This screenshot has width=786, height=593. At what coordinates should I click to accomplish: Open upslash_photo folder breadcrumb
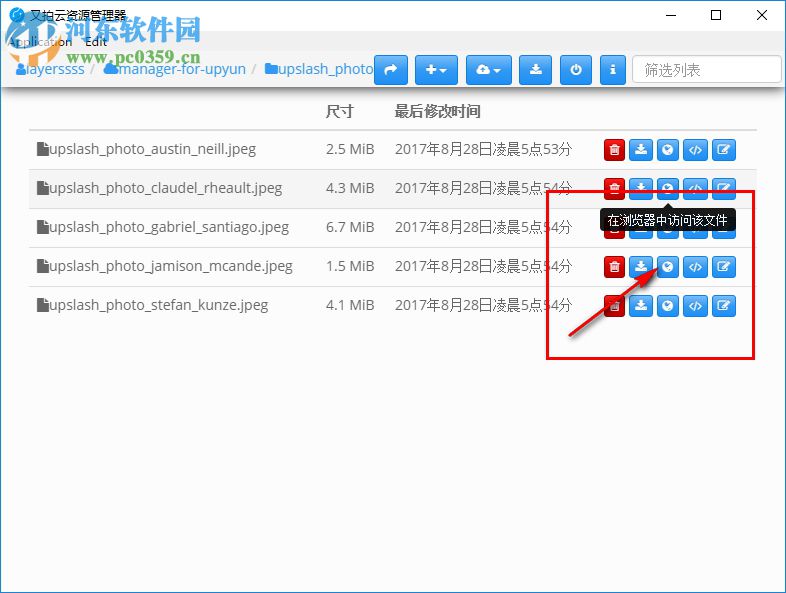(x=319, y=69)
